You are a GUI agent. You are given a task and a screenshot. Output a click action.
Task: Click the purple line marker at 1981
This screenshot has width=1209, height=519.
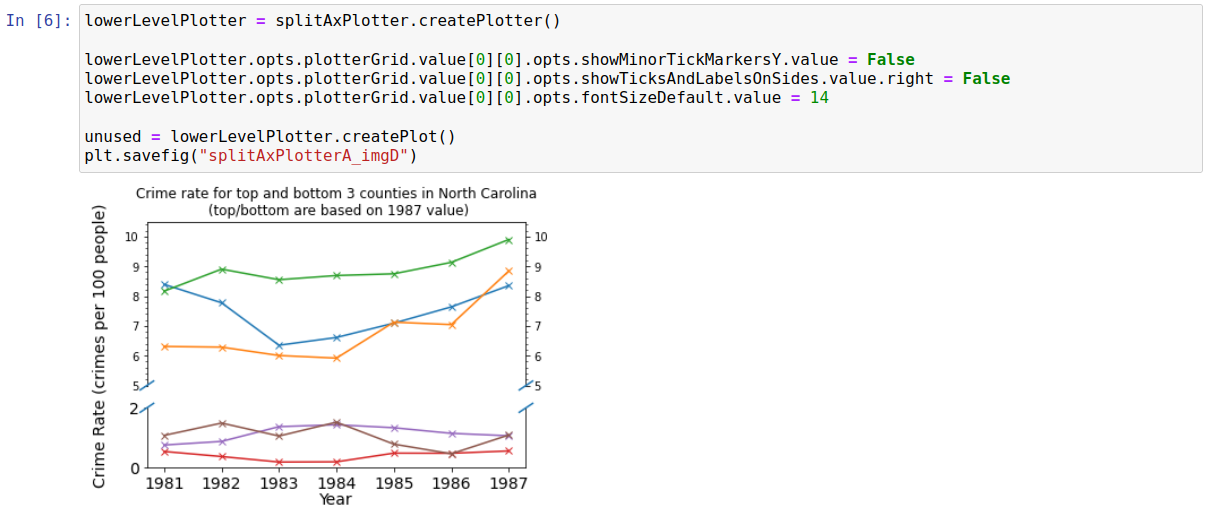[x=165, y=445]
